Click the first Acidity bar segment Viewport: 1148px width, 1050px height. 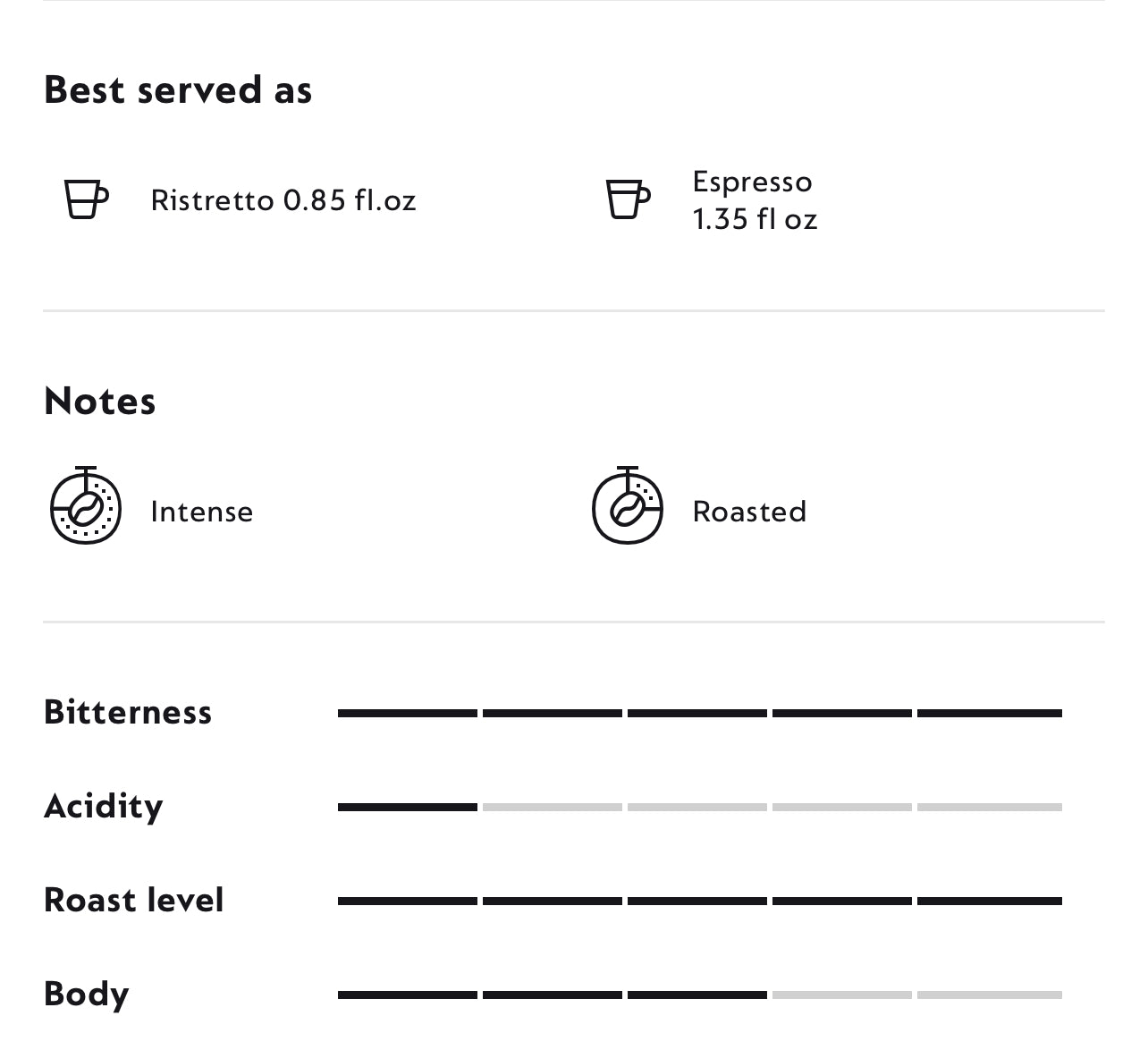[408, 808]
